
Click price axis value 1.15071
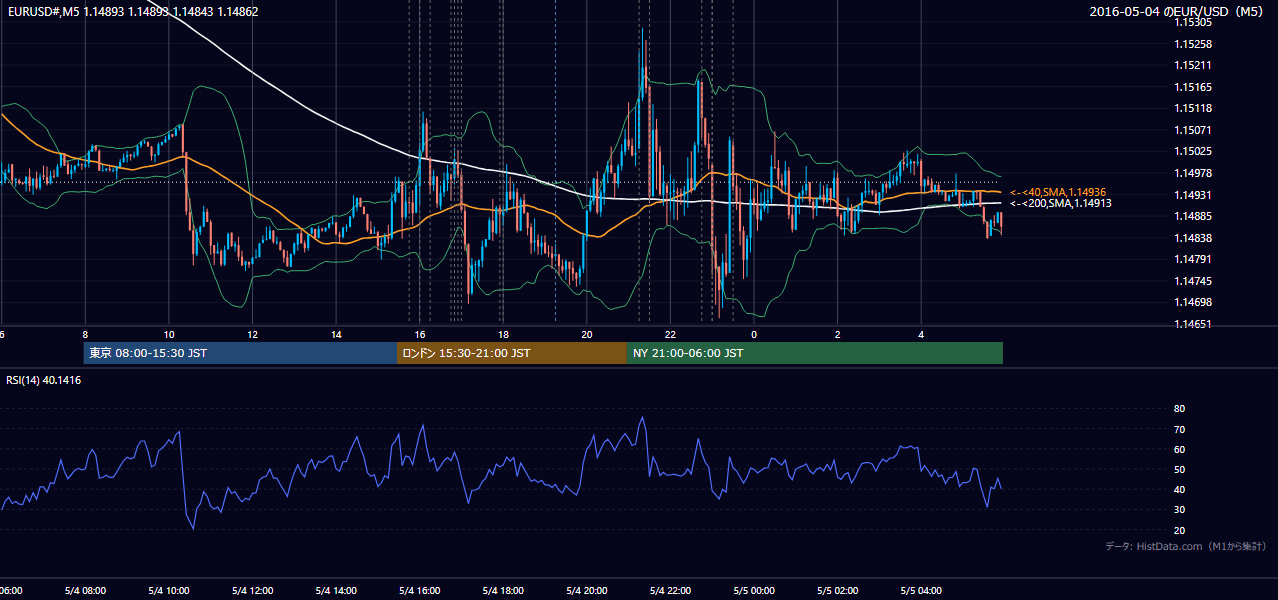click(1192, 130)
